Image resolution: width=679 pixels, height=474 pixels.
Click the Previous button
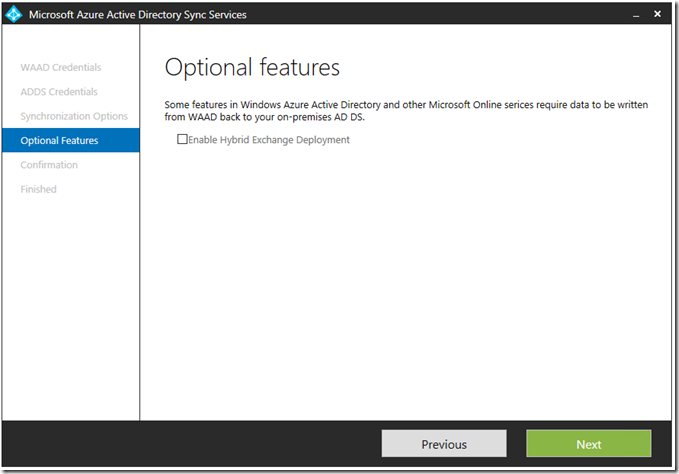(444, 444)
